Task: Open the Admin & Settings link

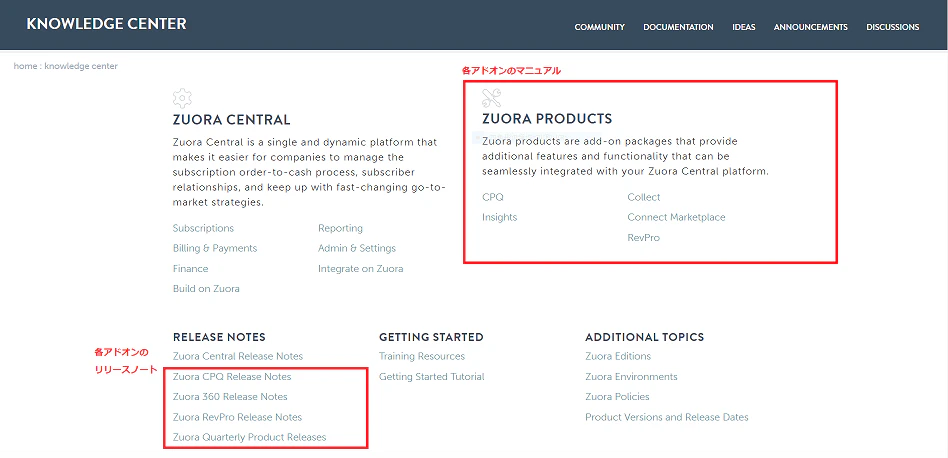Action: tap(357, 248)
